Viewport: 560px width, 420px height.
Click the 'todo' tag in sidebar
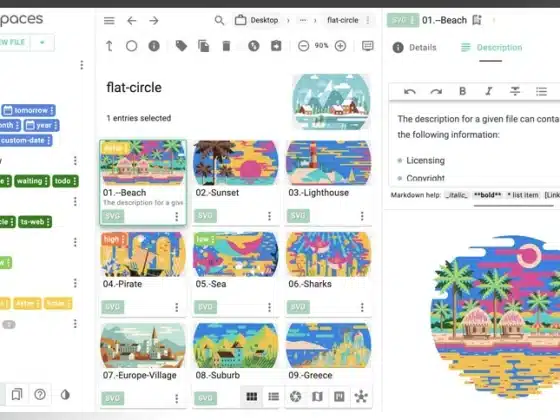[x=65, y=181]
